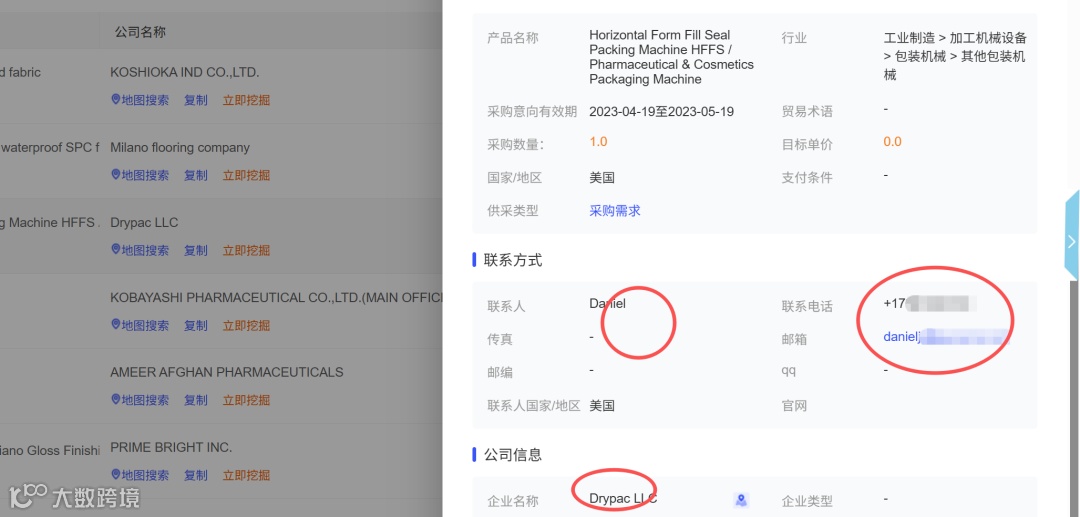
Task: Click the waterproof SPC product text in list
Action: tap(50, 147)
